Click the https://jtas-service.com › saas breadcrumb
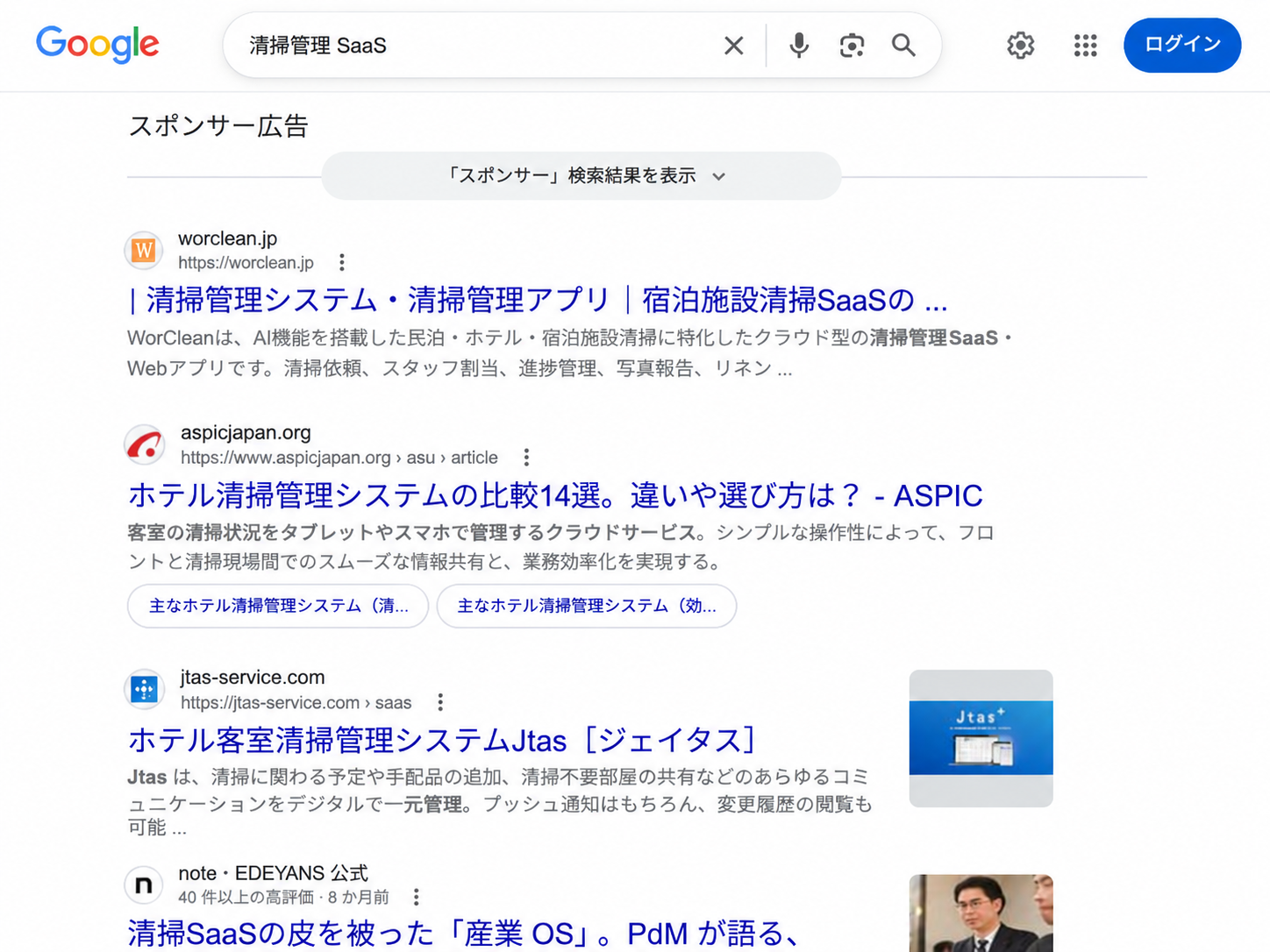 tap(296, 703)
